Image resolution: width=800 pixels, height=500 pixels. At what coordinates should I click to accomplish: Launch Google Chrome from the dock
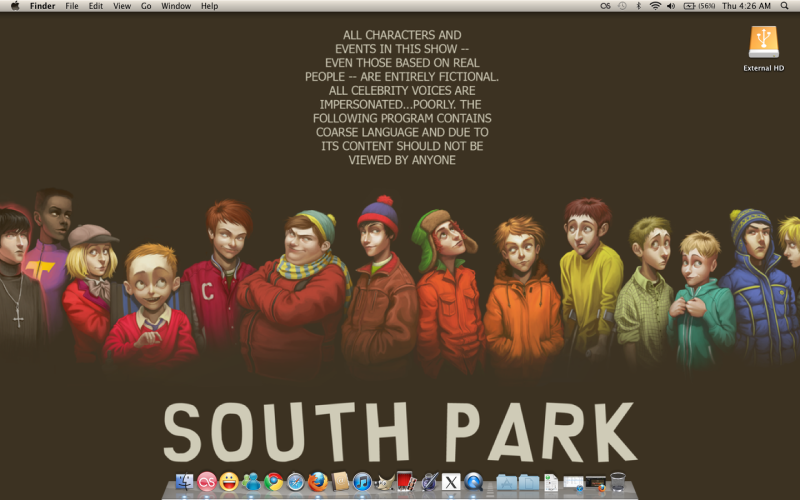pyautogui.click(x=273, y=482)
